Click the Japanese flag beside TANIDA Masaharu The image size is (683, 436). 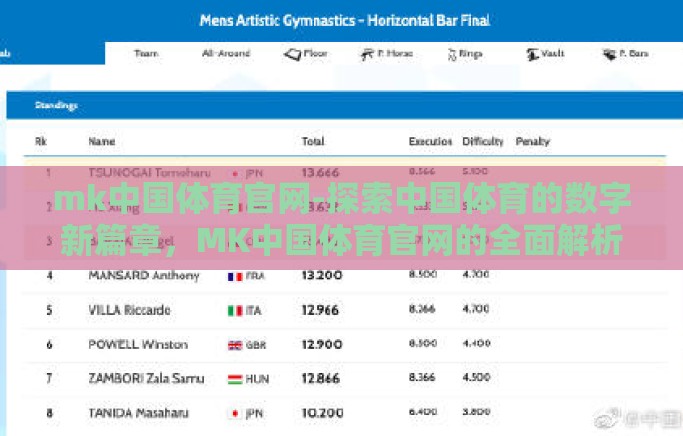click(x=235, y=413)
